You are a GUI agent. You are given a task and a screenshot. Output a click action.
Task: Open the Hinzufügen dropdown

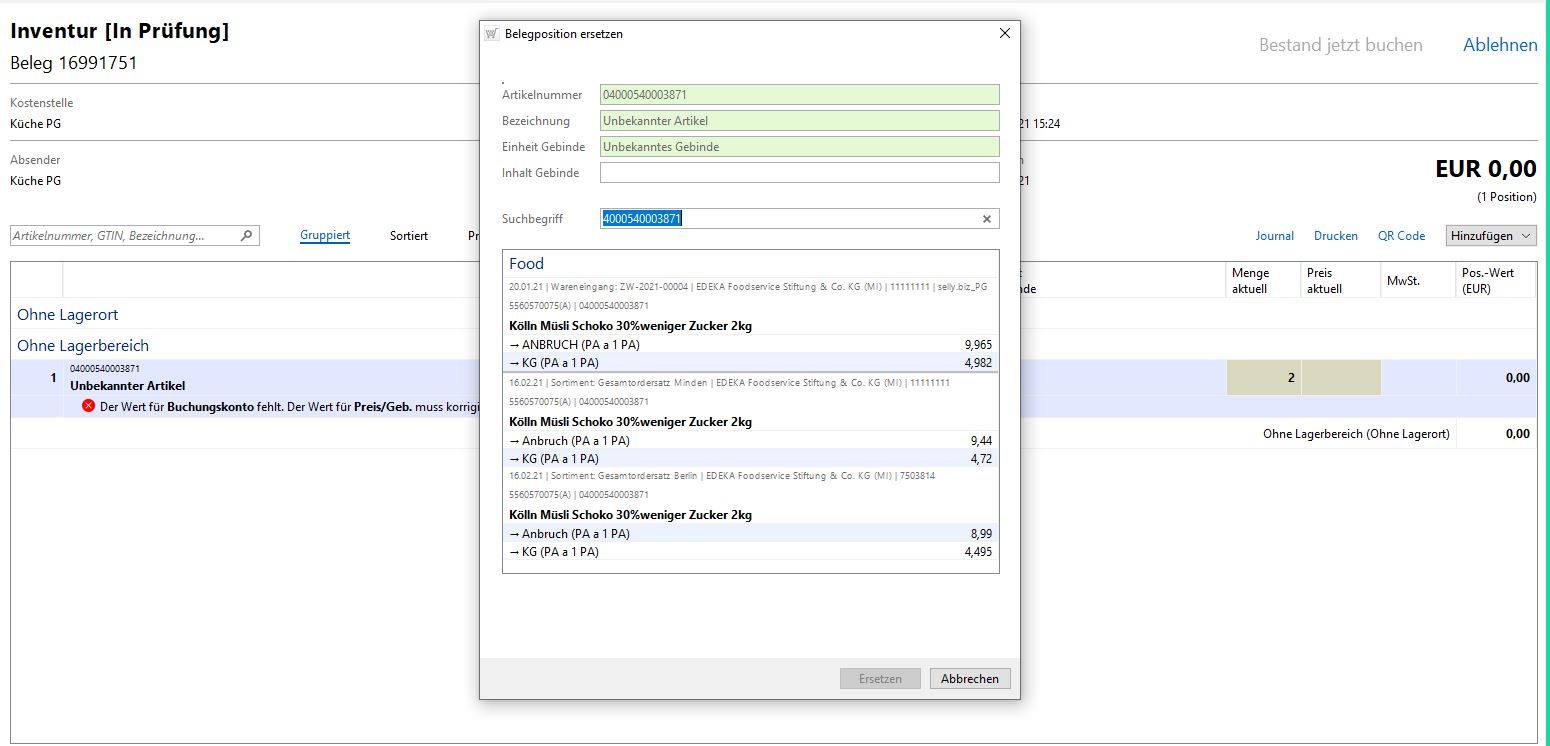point(1491,236)
